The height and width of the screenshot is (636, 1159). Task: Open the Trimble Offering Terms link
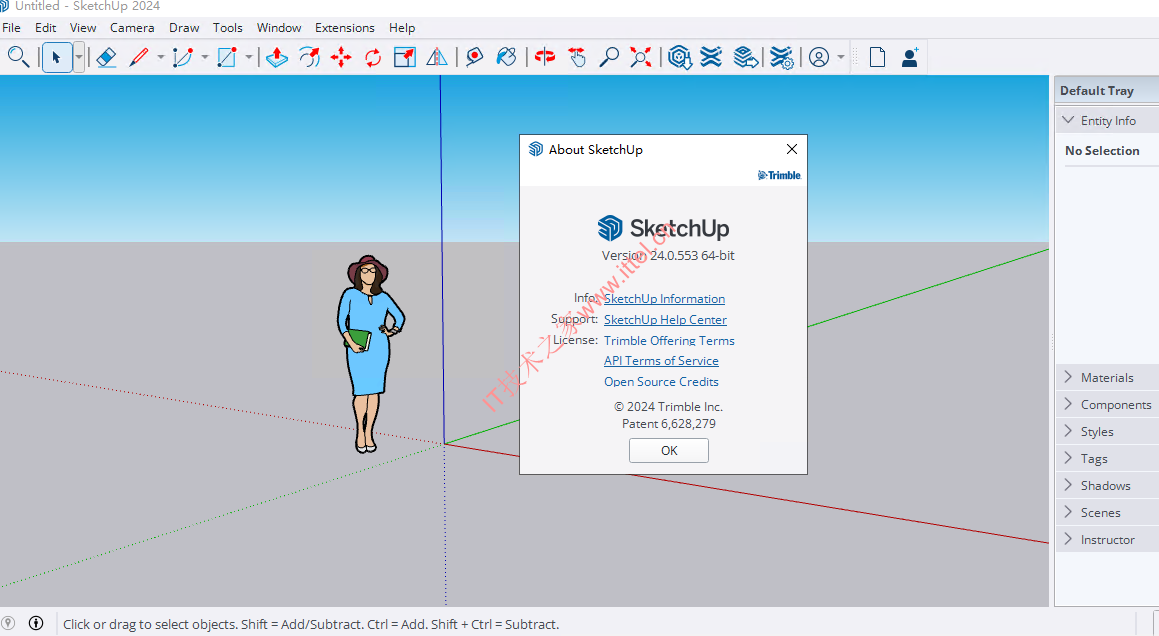coord(669,340)
